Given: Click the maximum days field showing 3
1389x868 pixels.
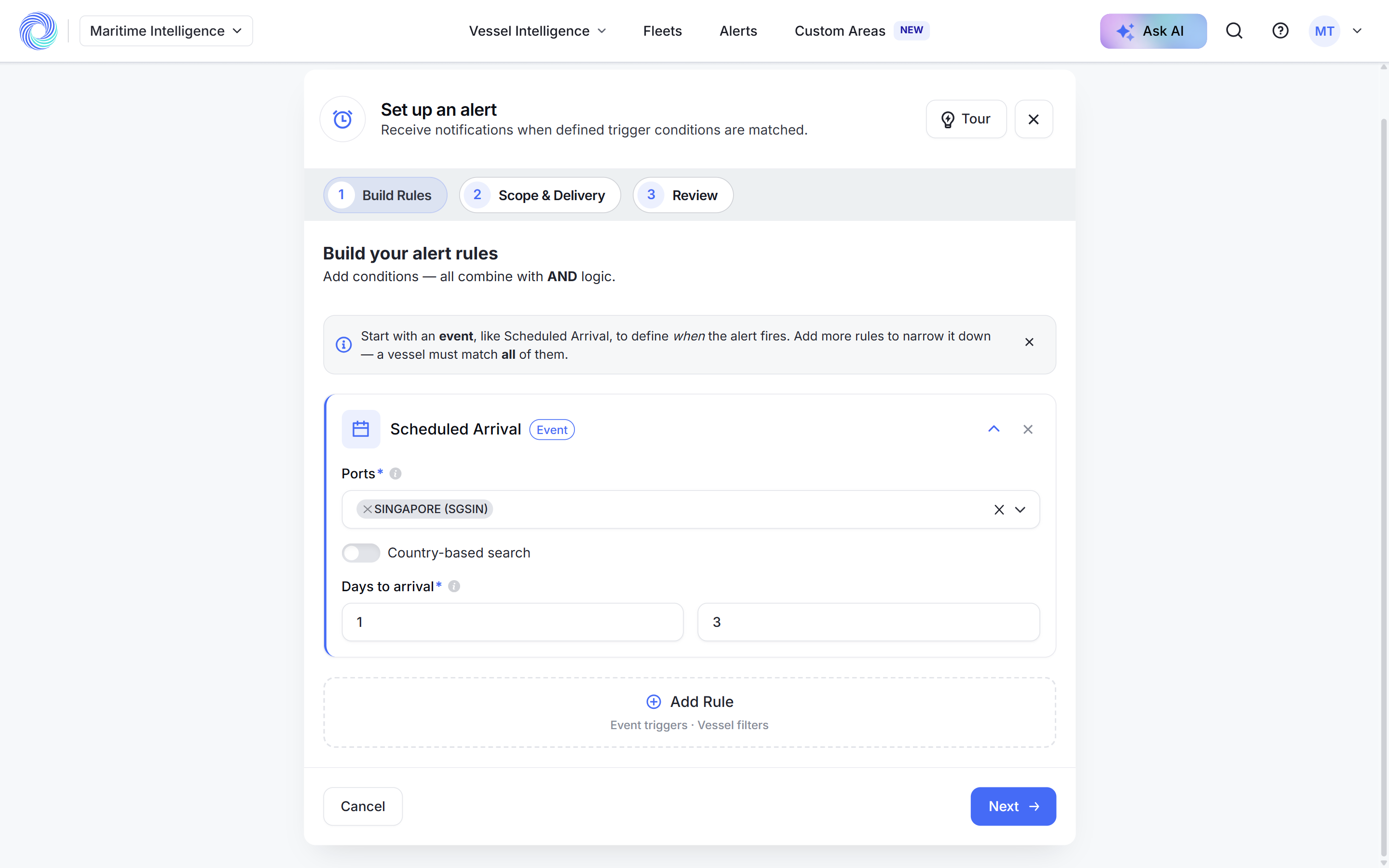Looking at the screenshot, I should [x=869, y=622].
